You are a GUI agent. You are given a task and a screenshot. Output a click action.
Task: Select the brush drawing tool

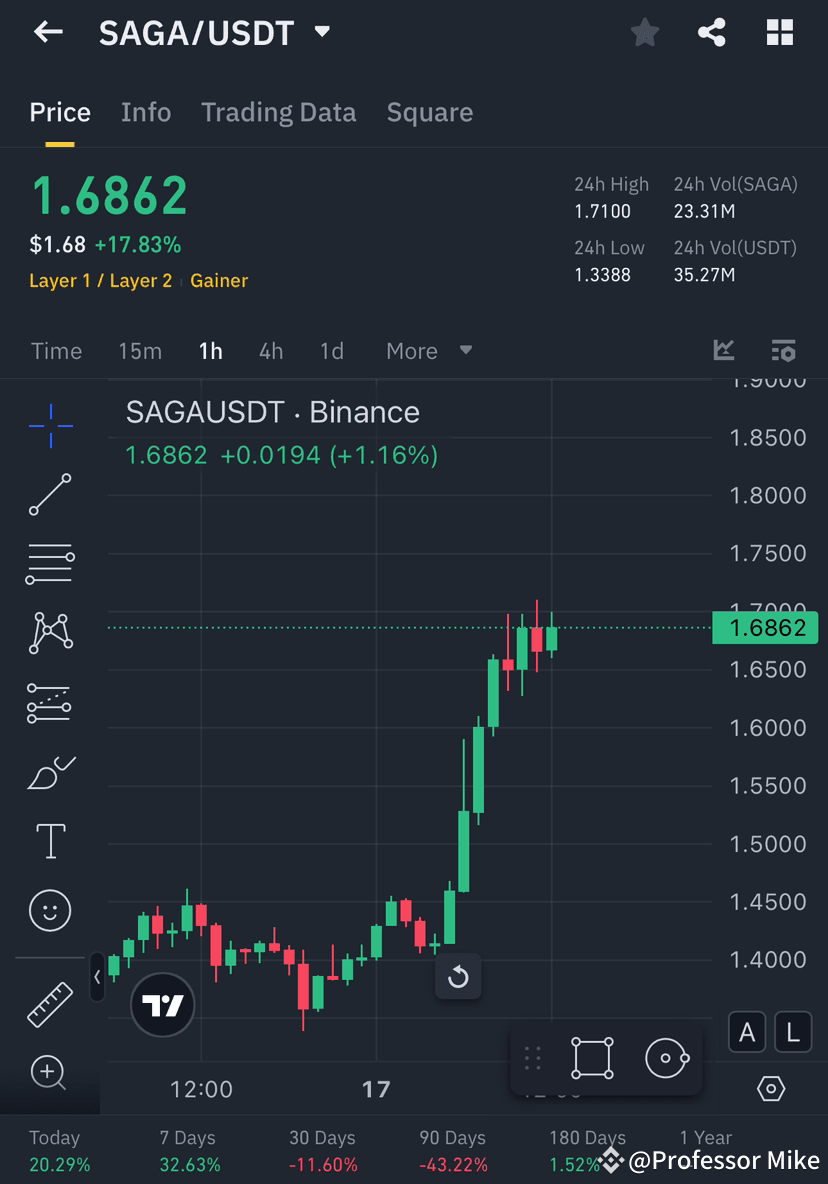(x=49, y=771)
